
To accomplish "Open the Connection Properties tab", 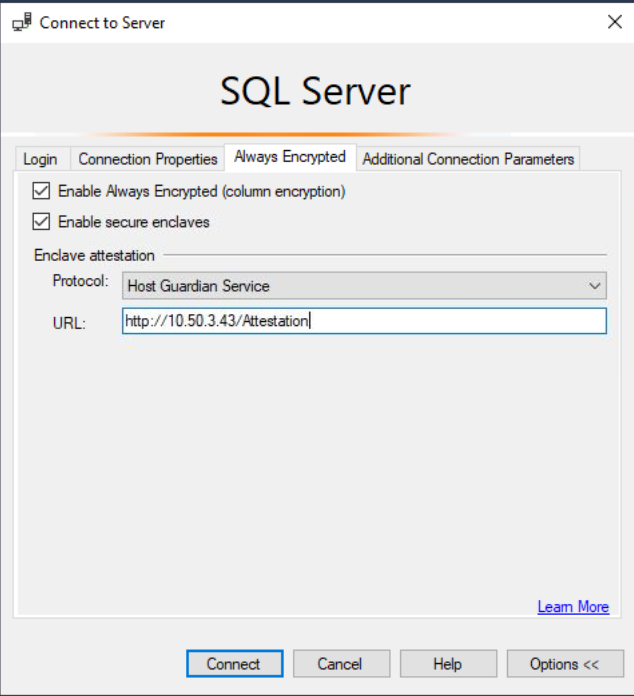I will tap(148, 159).
